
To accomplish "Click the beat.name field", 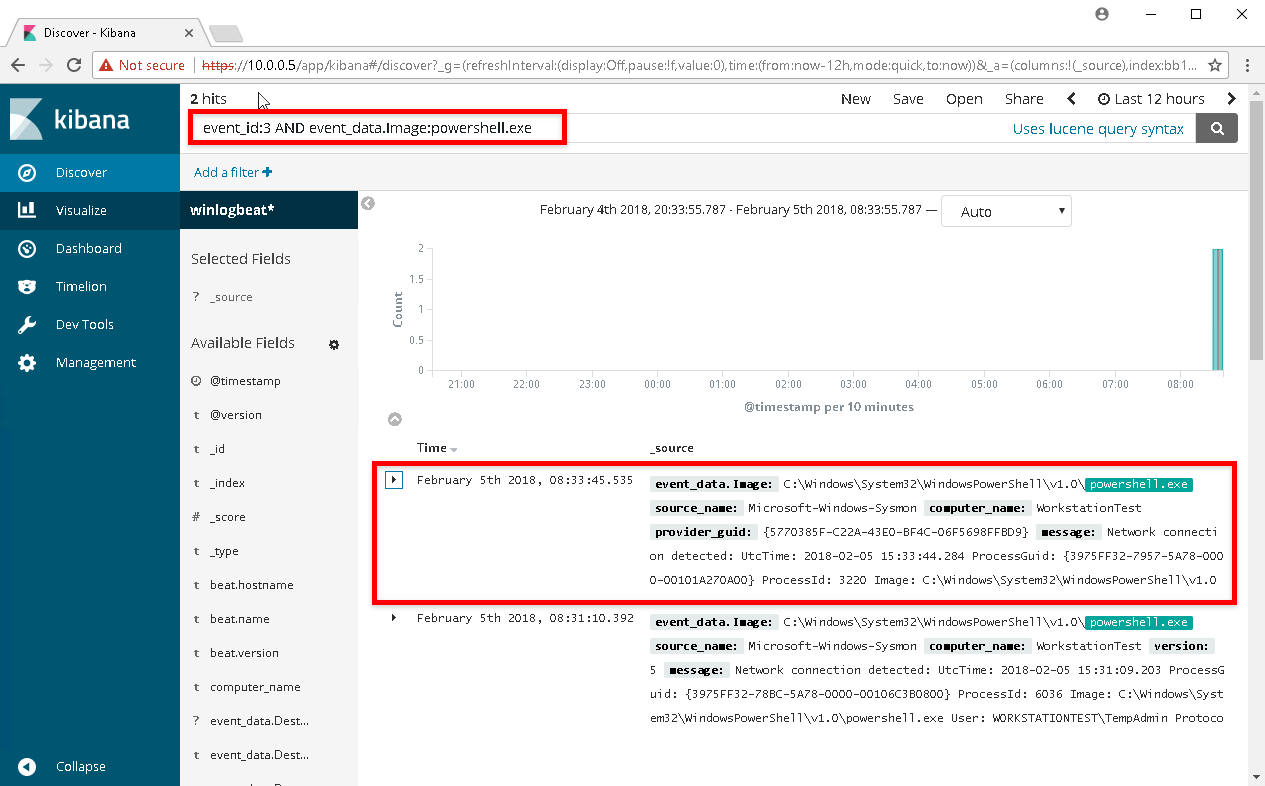I will click(240, 619).
